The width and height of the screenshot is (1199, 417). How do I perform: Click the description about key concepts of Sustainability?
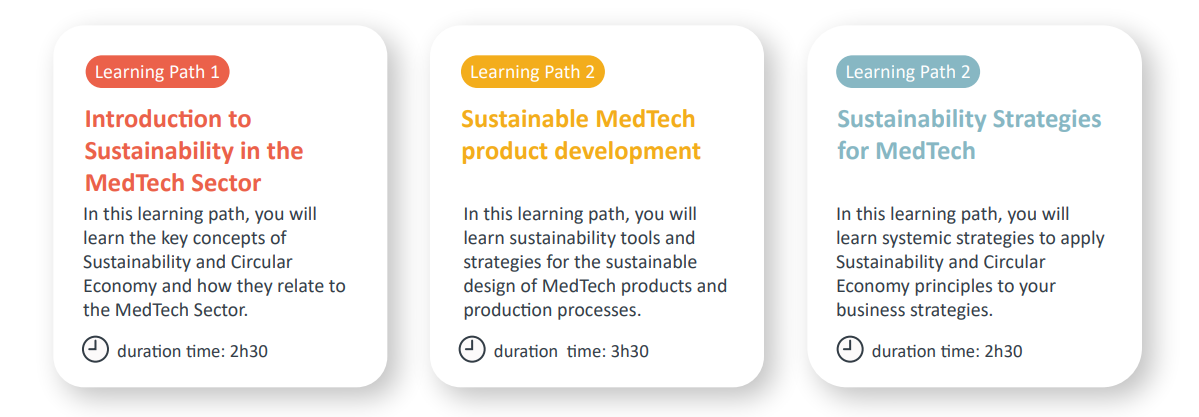(x=214, y=262)
